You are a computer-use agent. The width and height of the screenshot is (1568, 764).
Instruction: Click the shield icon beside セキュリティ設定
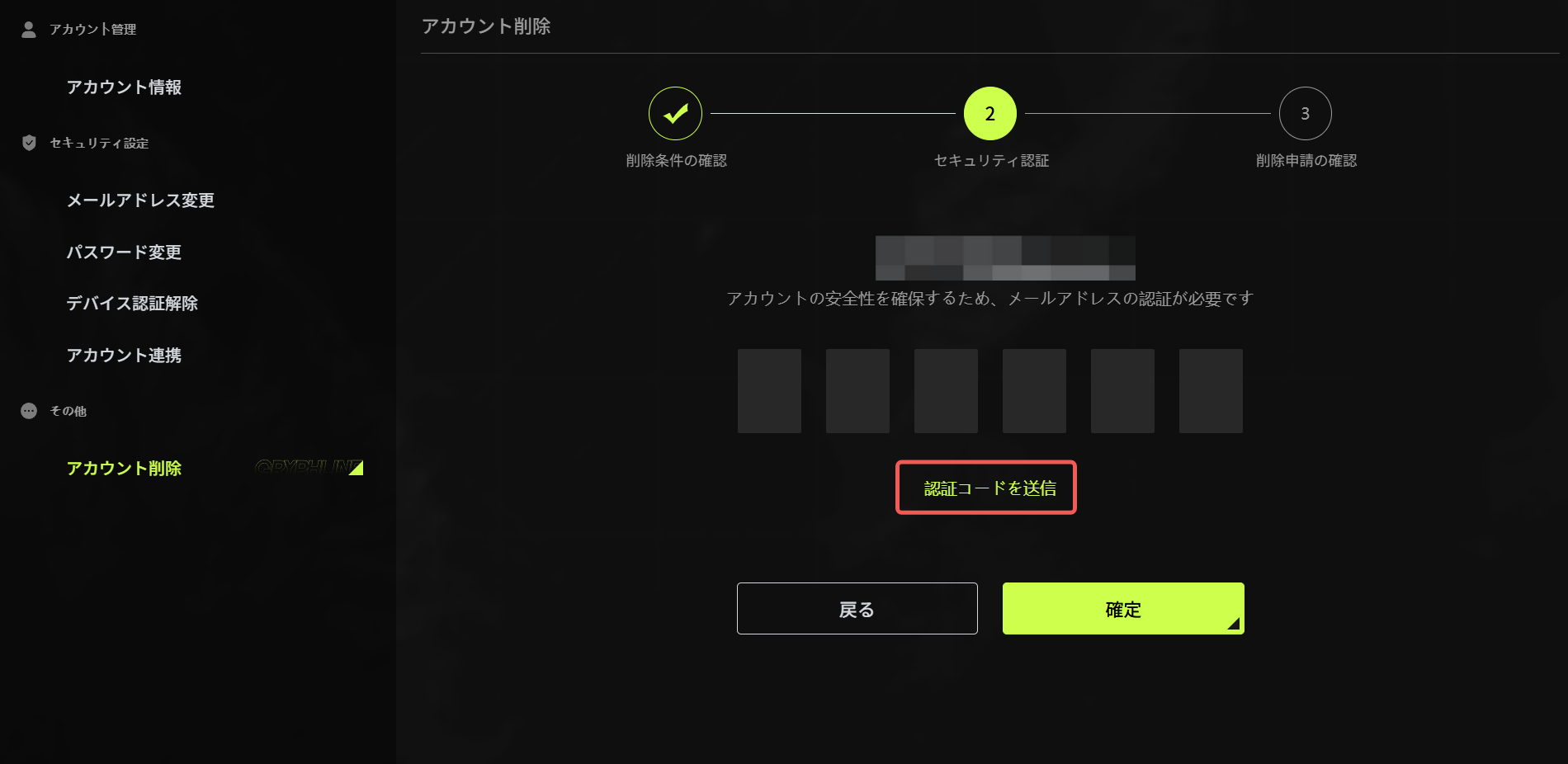29,143
